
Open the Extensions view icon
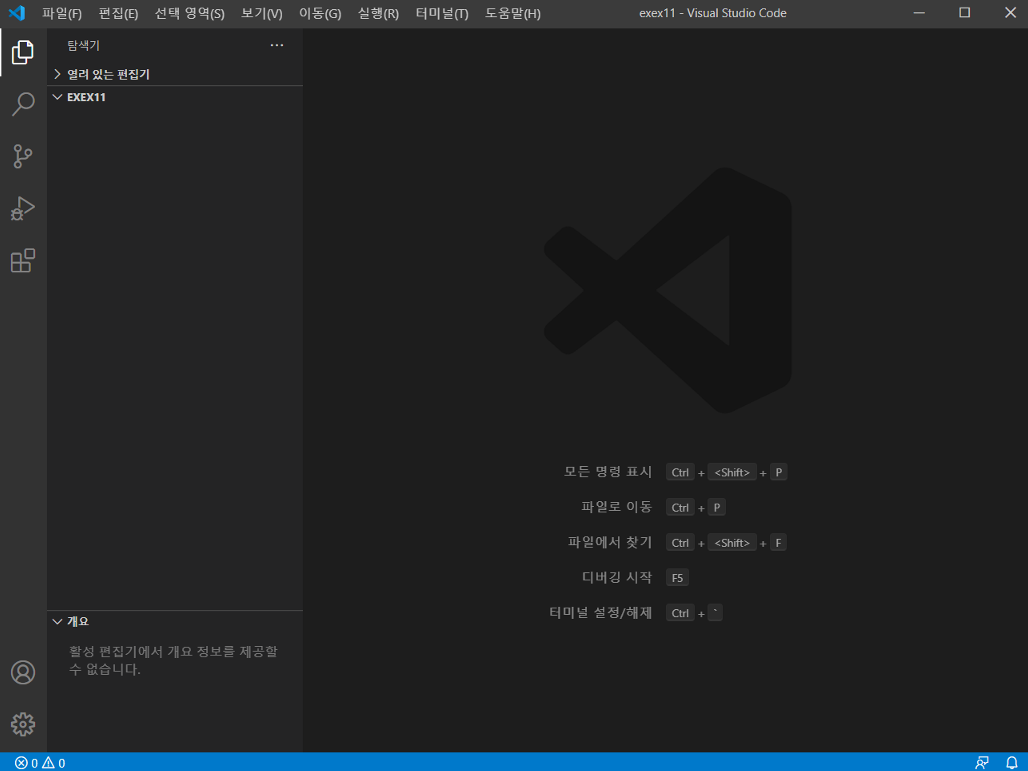23,260
